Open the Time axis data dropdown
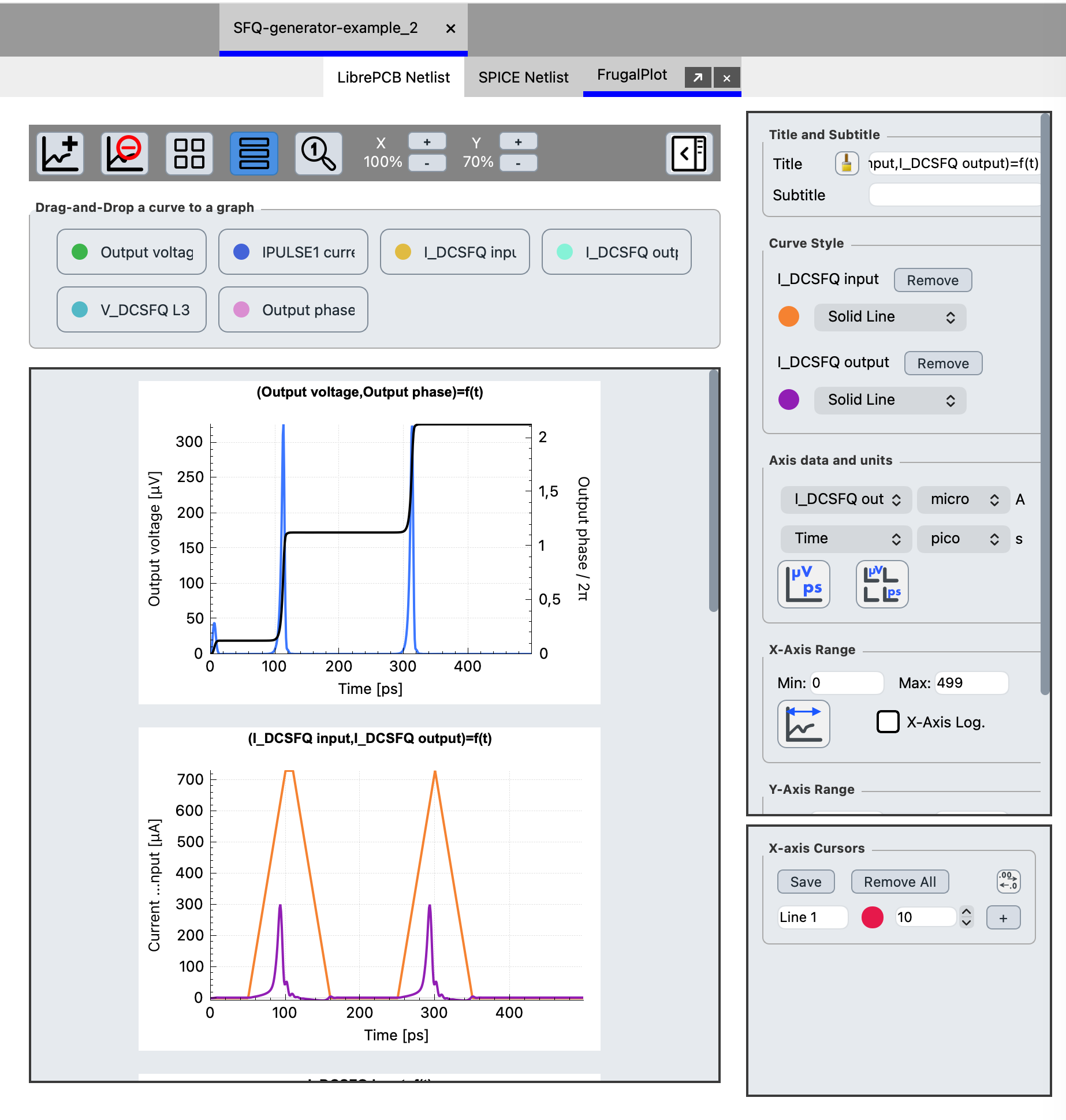This screenshot has width=1066, height=1120. click(847, 539)
